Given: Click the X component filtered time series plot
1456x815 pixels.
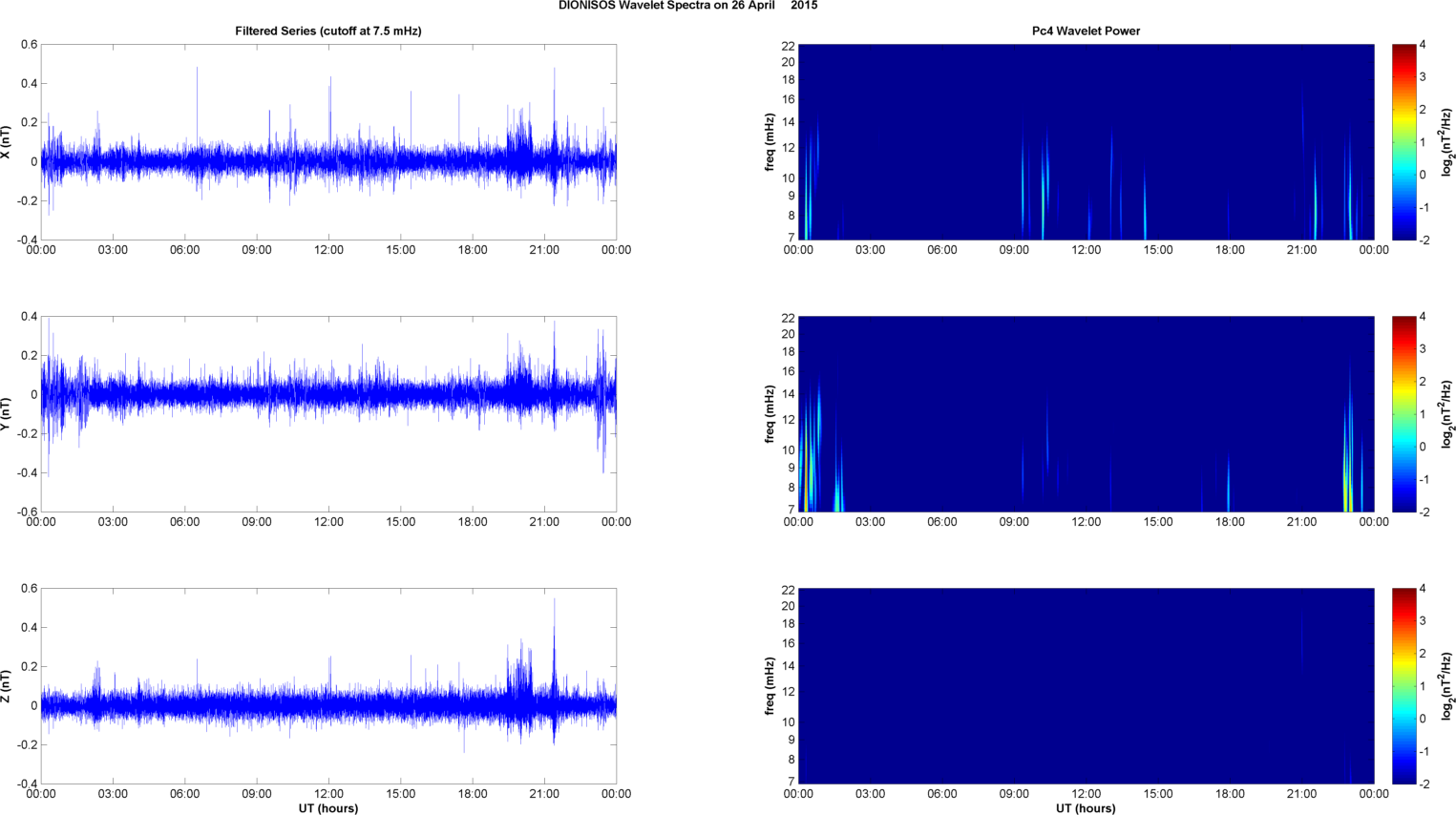Looking at the screenshot, I should tap(328, 142).
